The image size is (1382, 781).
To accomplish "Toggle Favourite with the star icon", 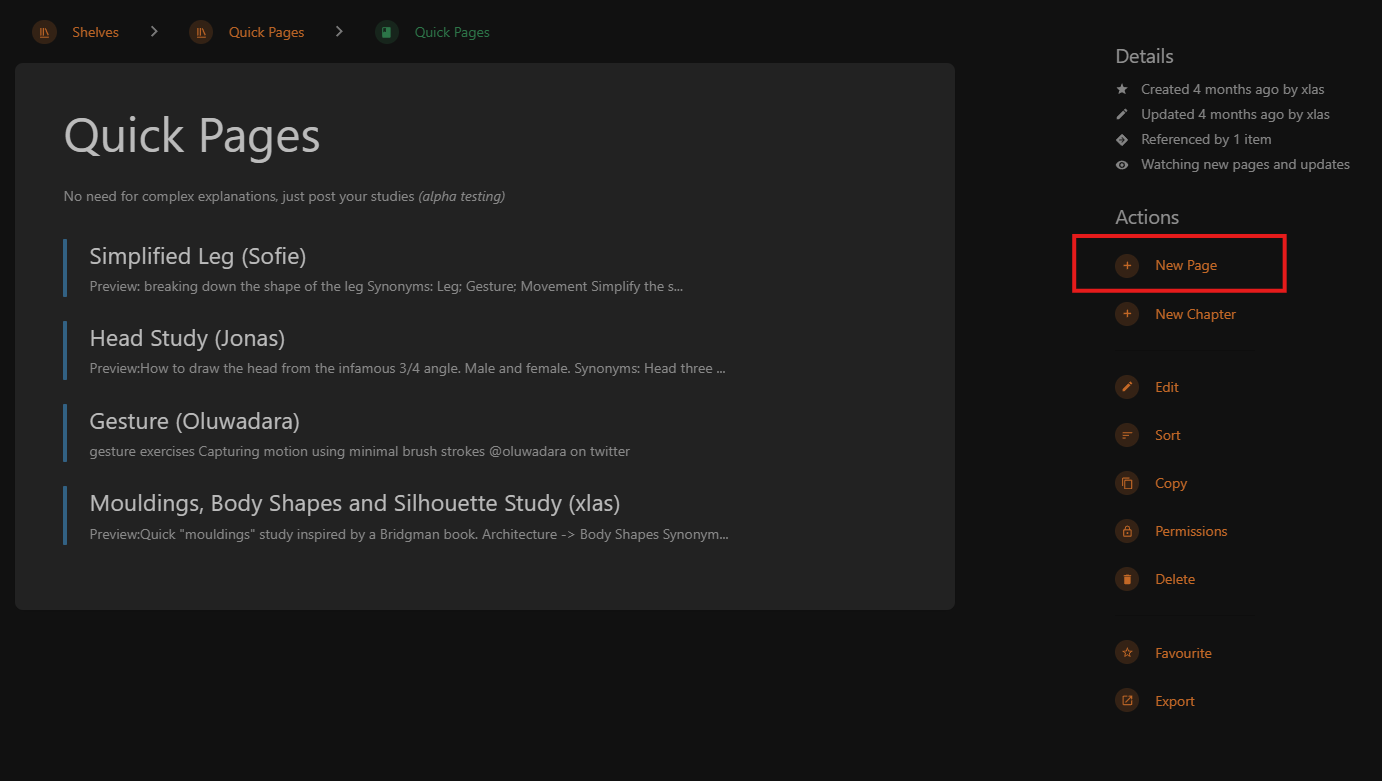I will coord(1127,653).
